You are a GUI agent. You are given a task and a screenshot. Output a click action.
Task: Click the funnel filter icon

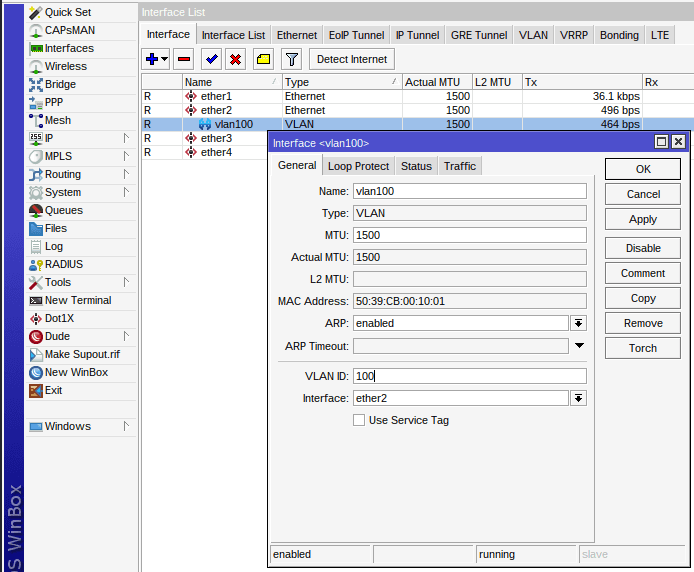(x=291, y=60)
